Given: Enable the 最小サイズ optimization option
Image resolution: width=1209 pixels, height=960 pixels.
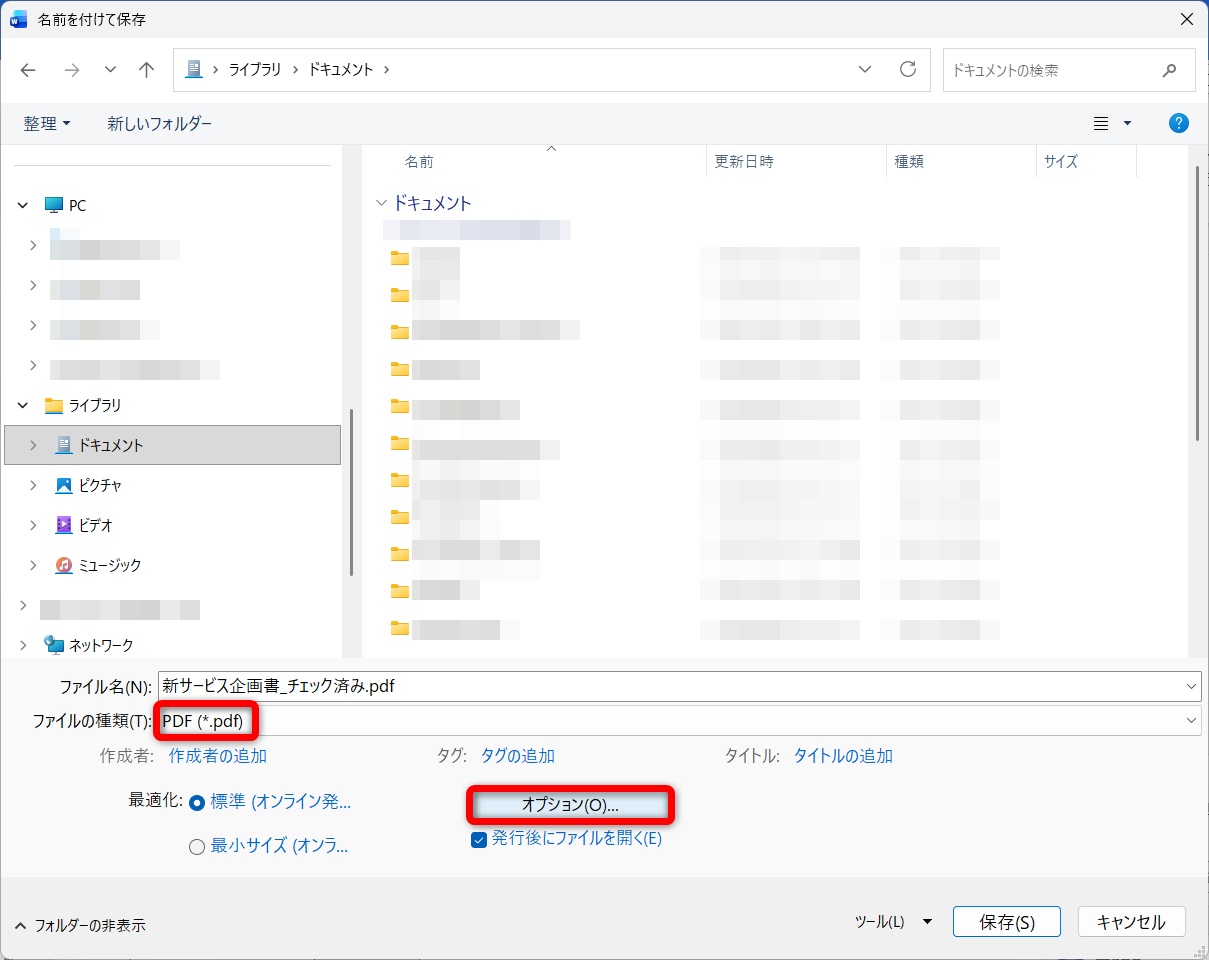Looking at the screenshot, I should [x=196, y=845].
